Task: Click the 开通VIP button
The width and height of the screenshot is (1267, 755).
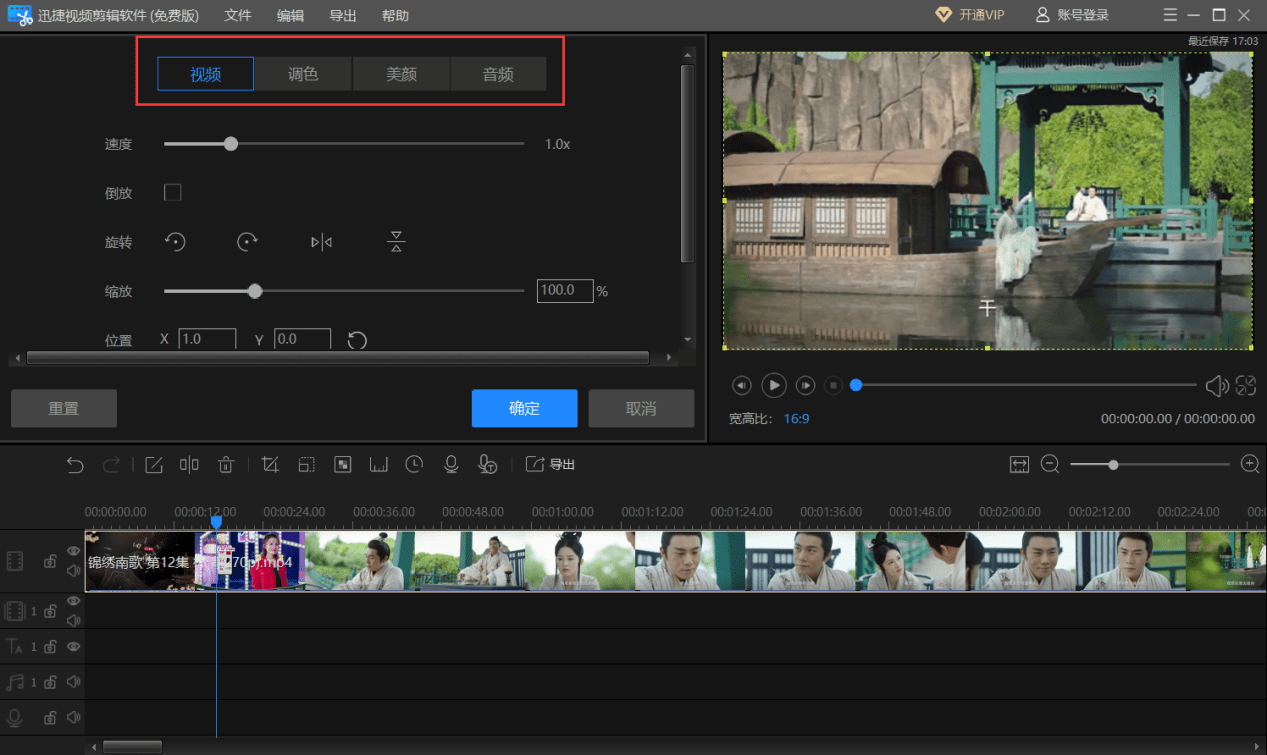Action: pos(970,15)
